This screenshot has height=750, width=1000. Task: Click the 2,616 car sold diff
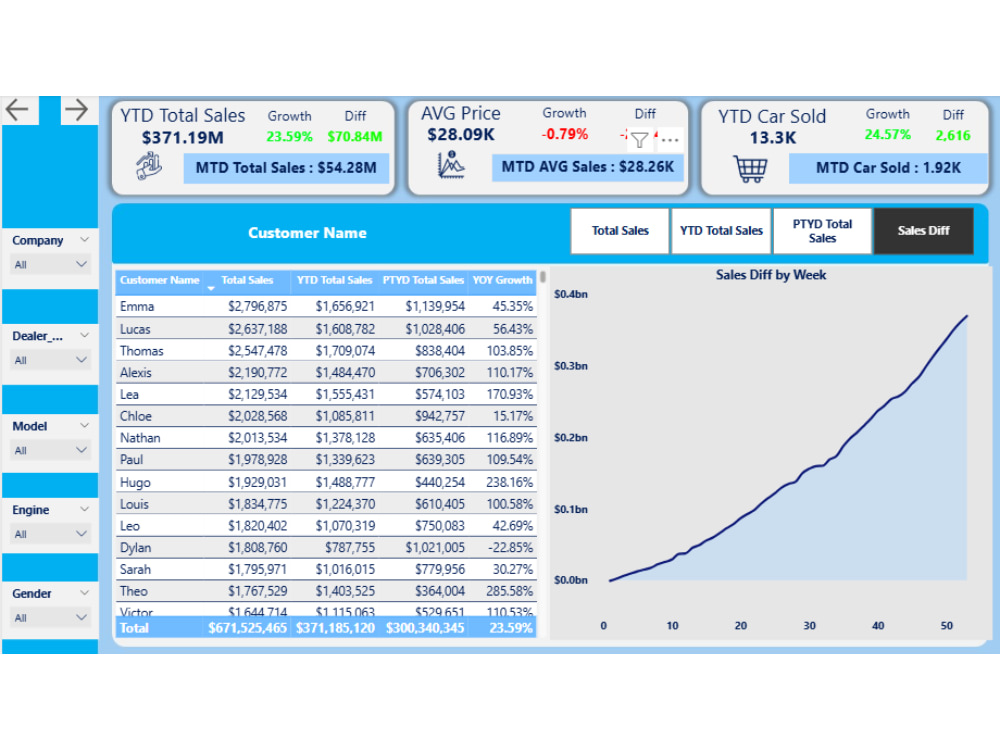pos(953,135)
